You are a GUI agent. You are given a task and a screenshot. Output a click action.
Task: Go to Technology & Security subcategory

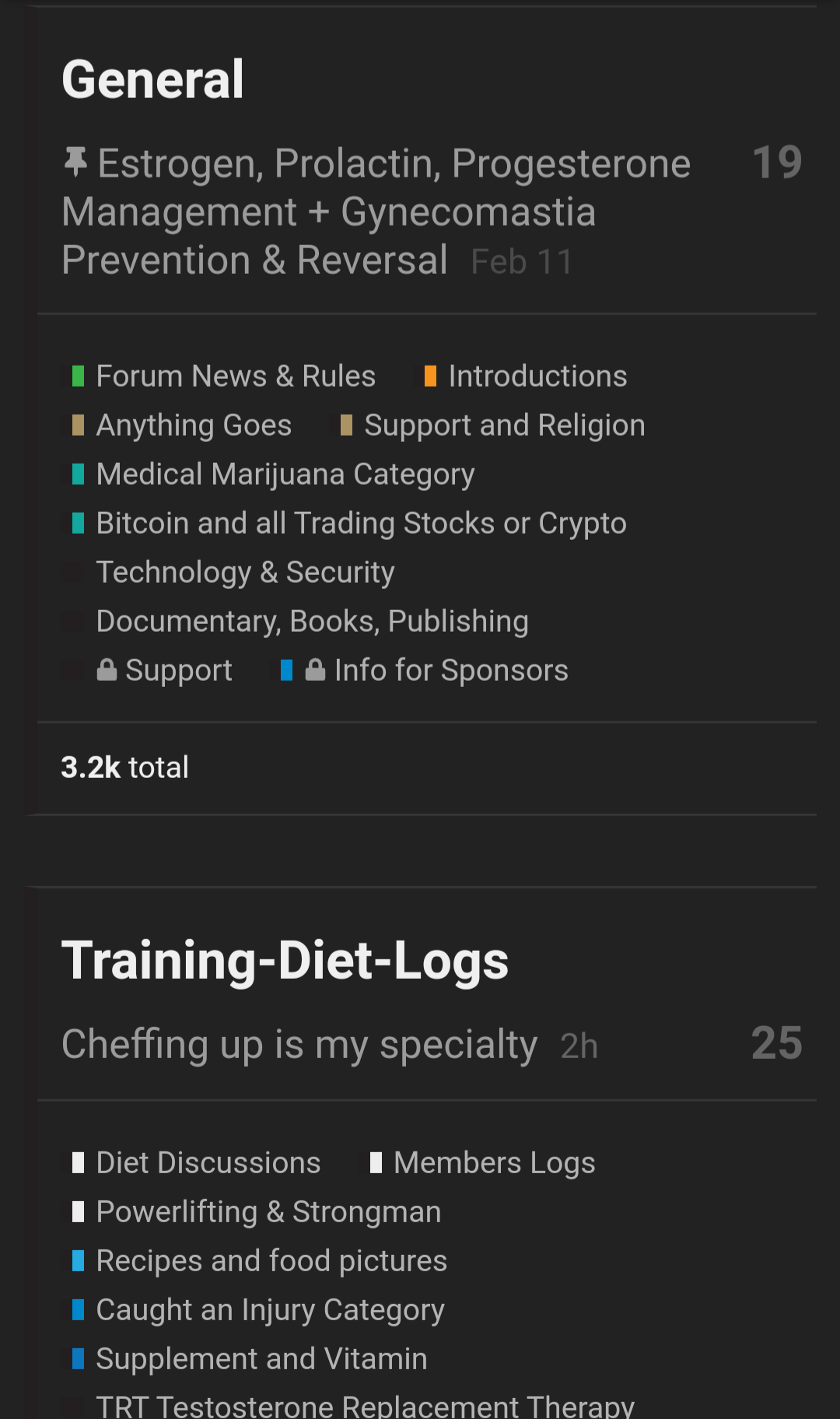(x=245, y=573)
